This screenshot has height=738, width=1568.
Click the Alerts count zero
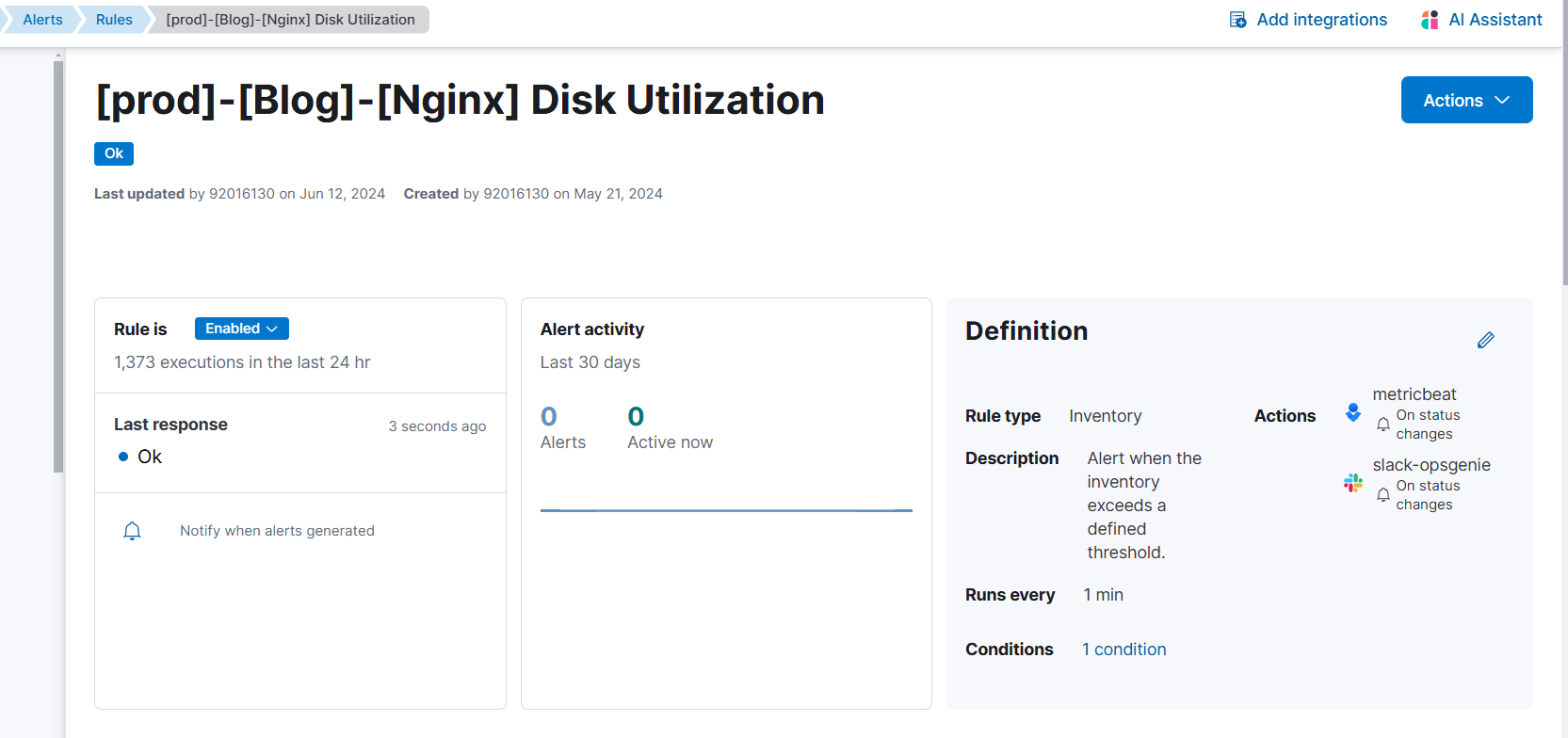[549, 416]
